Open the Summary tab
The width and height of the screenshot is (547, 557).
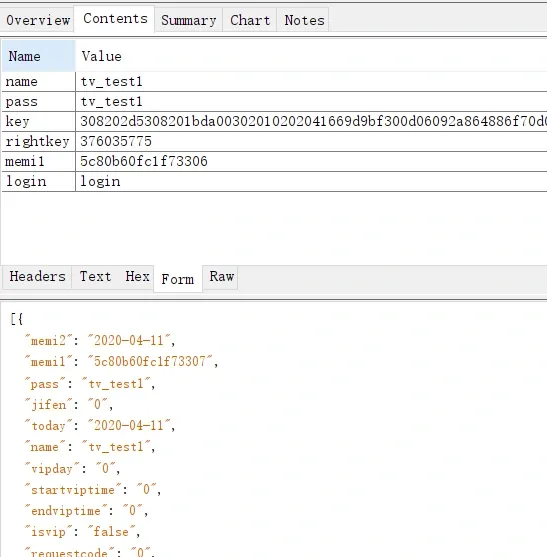[189, 20]
